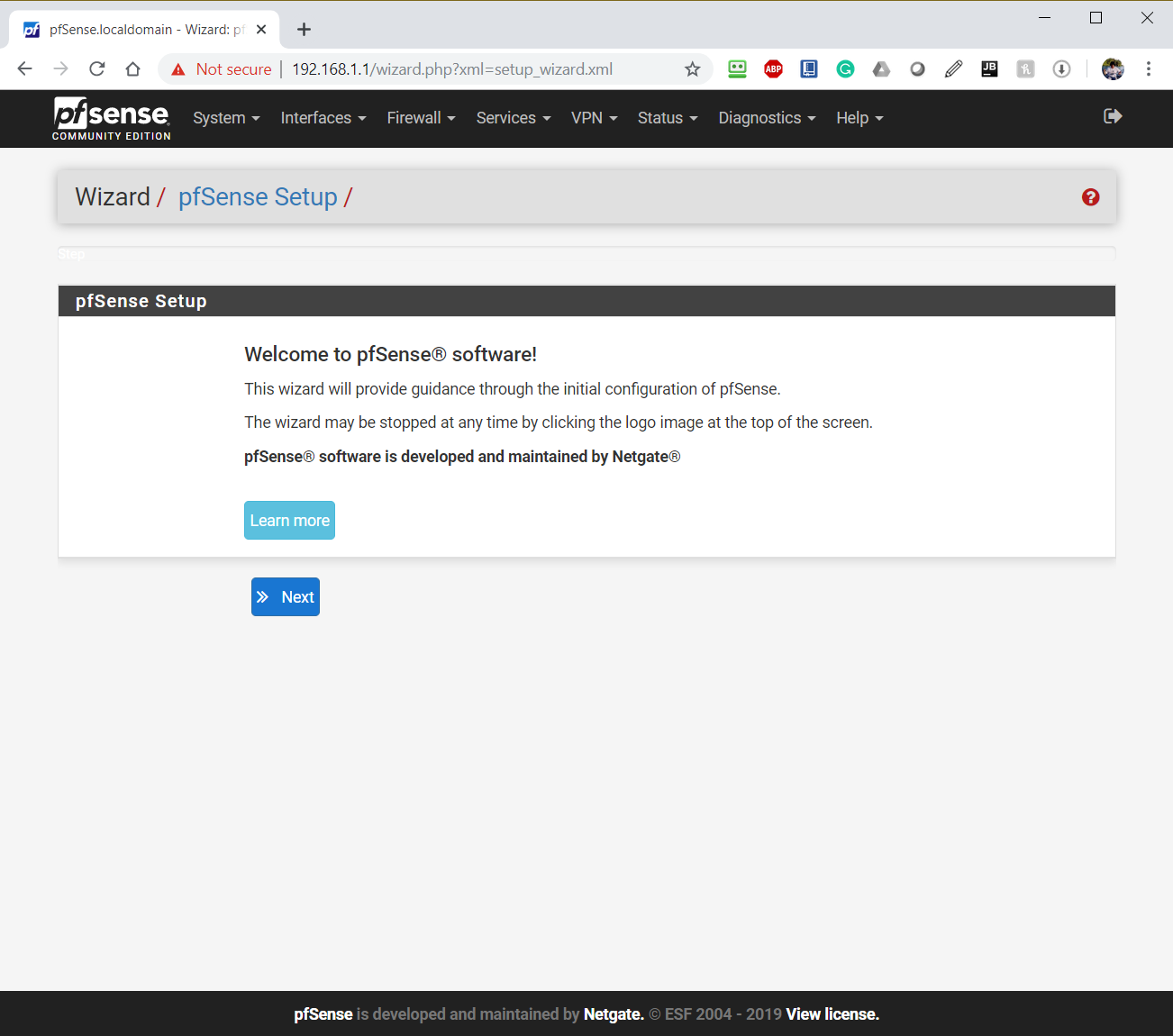Click the logout icon in navbar
Image resolution: width=1173 pixels, height=1036 pixels.
[1113, 116]
